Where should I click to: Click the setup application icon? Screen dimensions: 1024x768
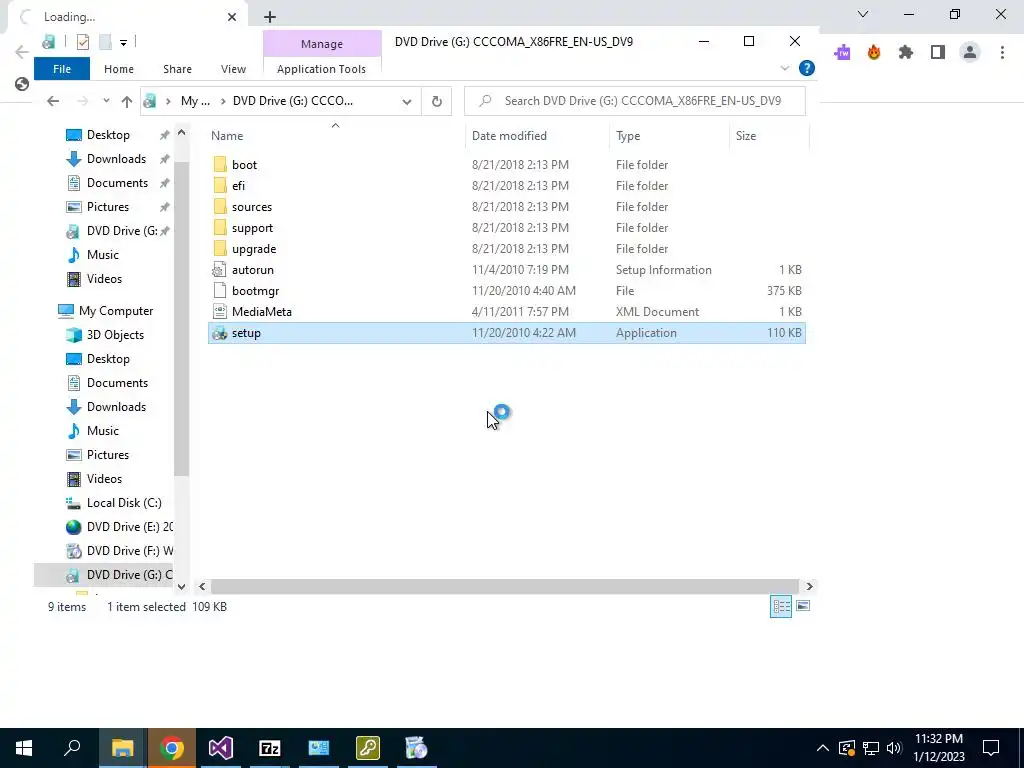pos(220,333)
